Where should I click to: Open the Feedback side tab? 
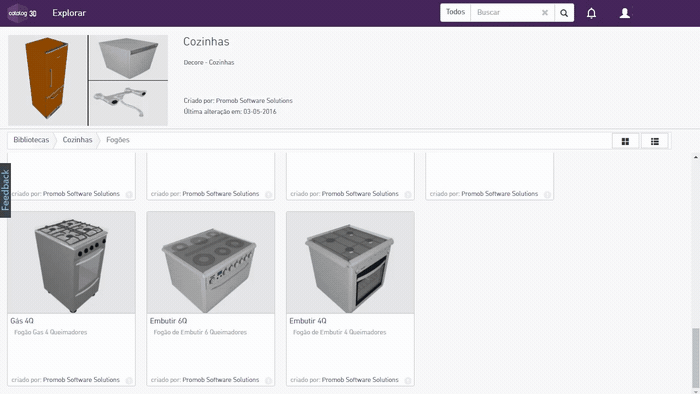[5, 190]
